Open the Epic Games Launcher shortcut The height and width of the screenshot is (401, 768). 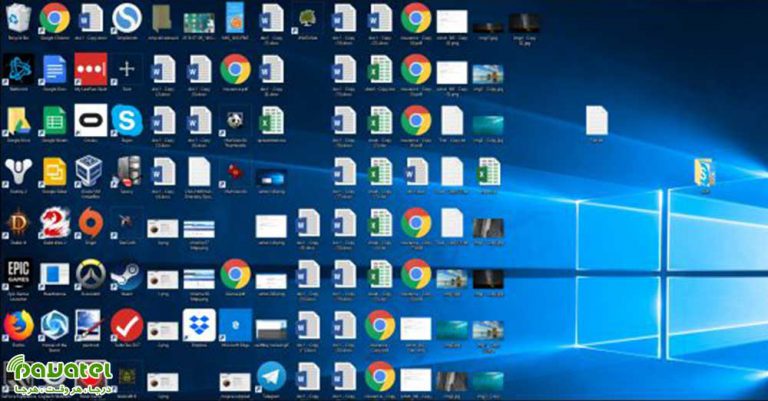coord(18,274)
